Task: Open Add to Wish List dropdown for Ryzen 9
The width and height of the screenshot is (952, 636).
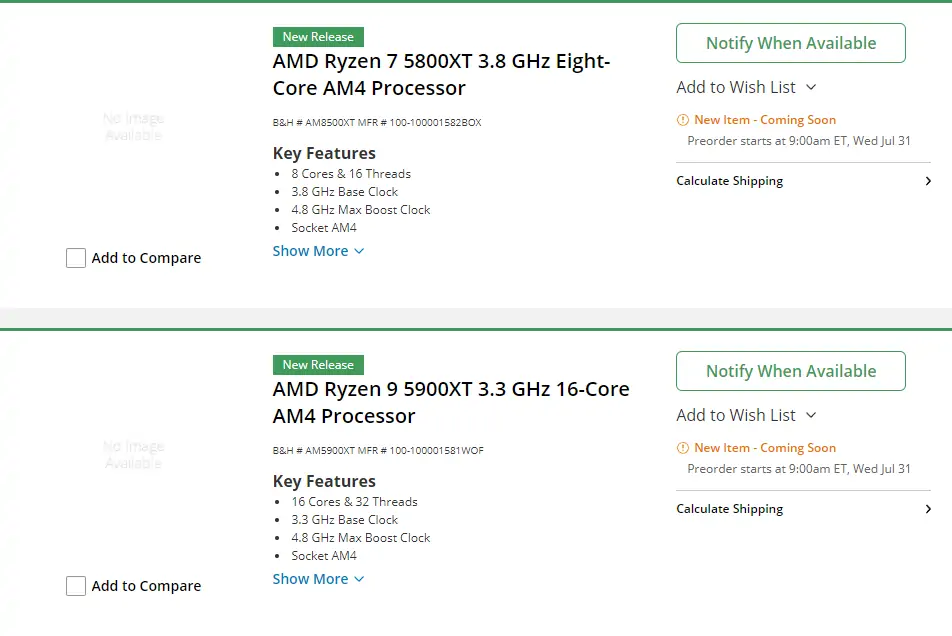Action: [746, 415]
